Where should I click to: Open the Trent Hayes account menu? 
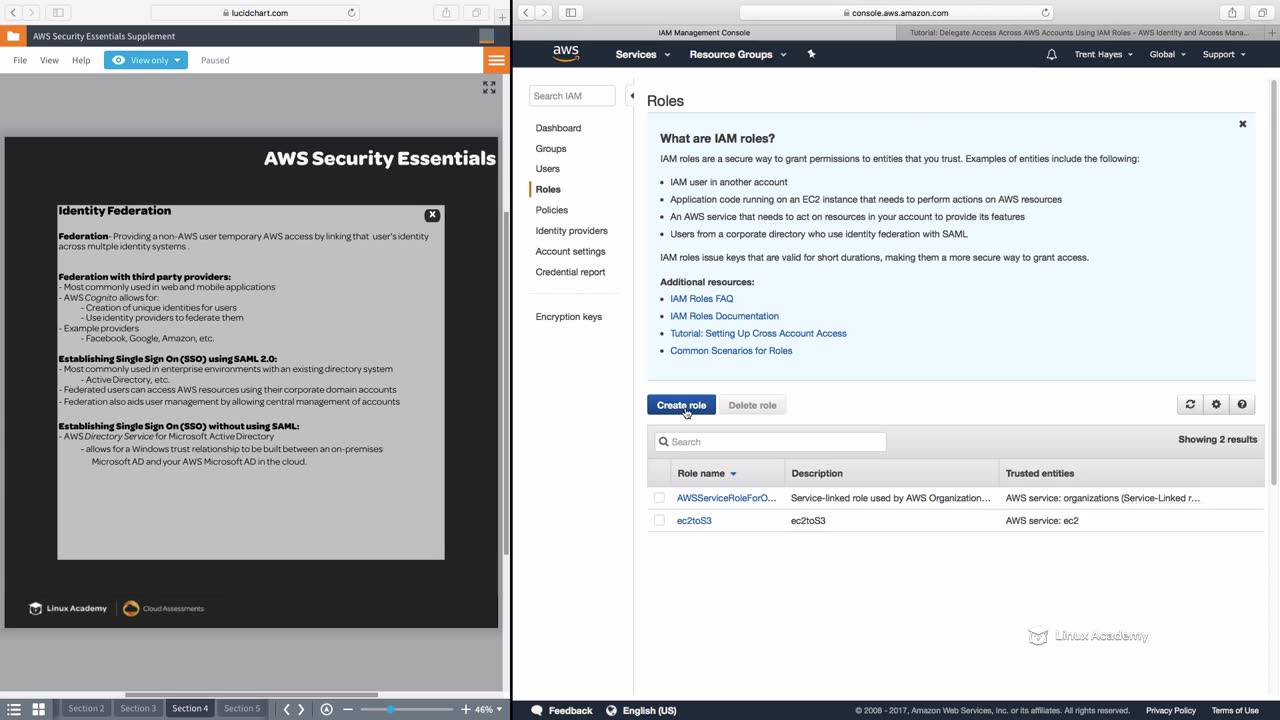tap(1104, 54)
